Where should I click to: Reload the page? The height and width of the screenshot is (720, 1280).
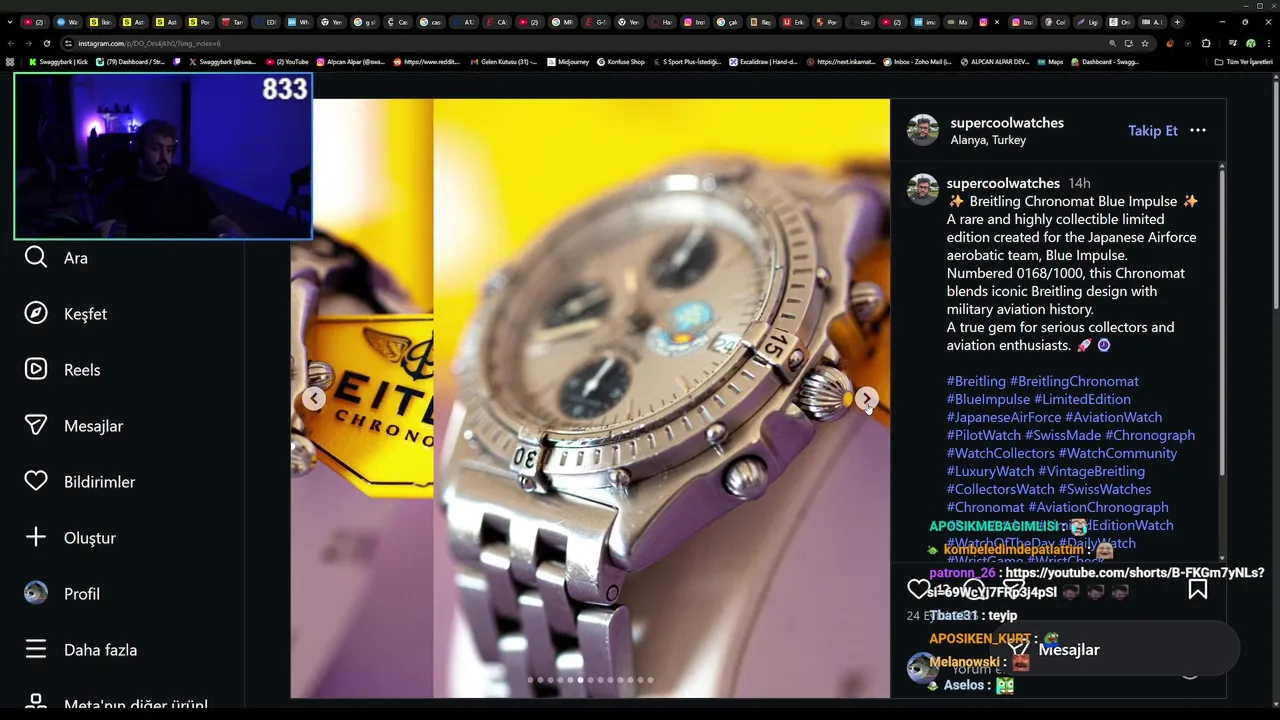(x=47, y=43)
